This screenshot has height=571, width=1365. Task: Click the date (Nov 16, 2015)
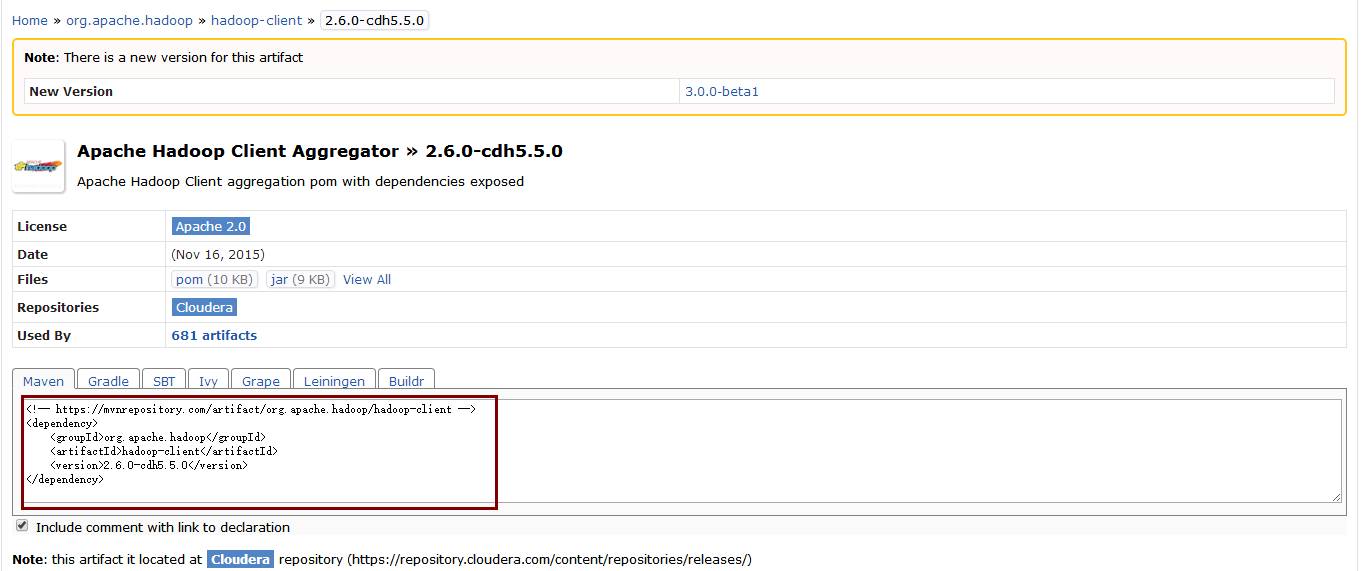coord(218,254)
